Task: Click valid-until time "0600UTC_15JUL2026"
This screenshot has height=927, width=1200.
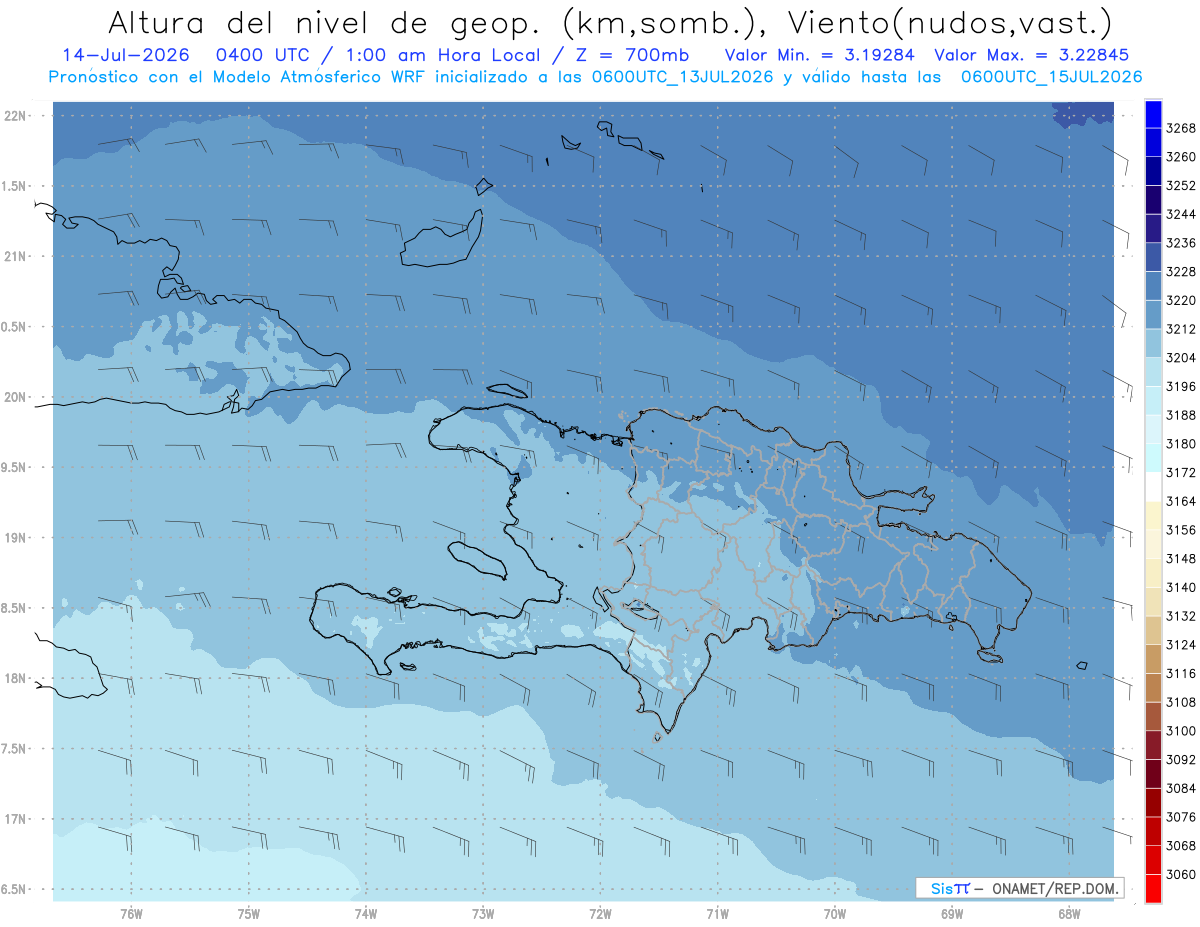Action: 1052,77
